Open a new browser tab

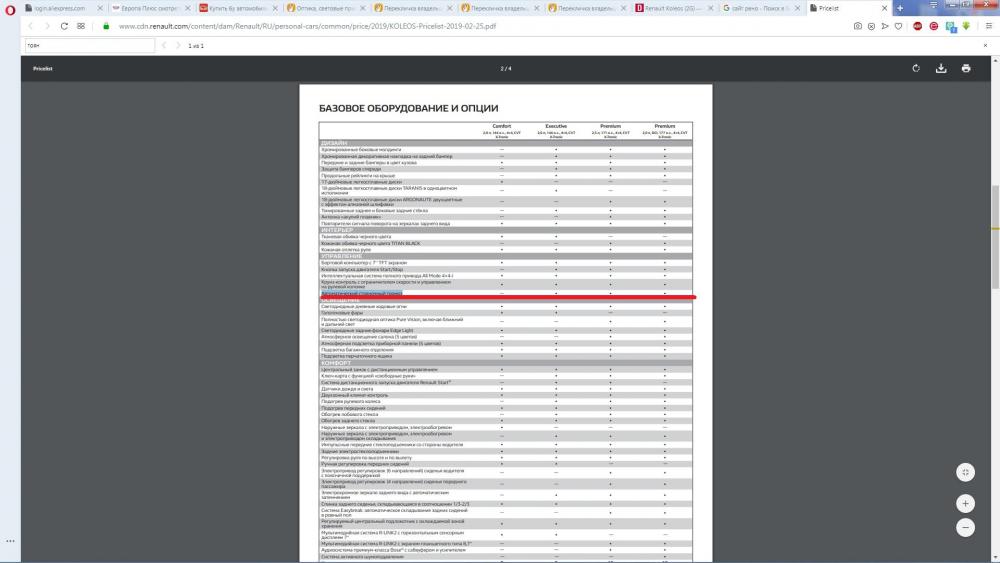point(900,8)
